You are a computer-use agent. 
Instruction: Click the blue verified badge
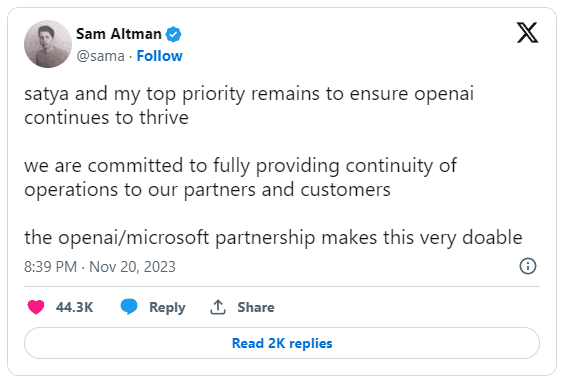tap(173, 35)
